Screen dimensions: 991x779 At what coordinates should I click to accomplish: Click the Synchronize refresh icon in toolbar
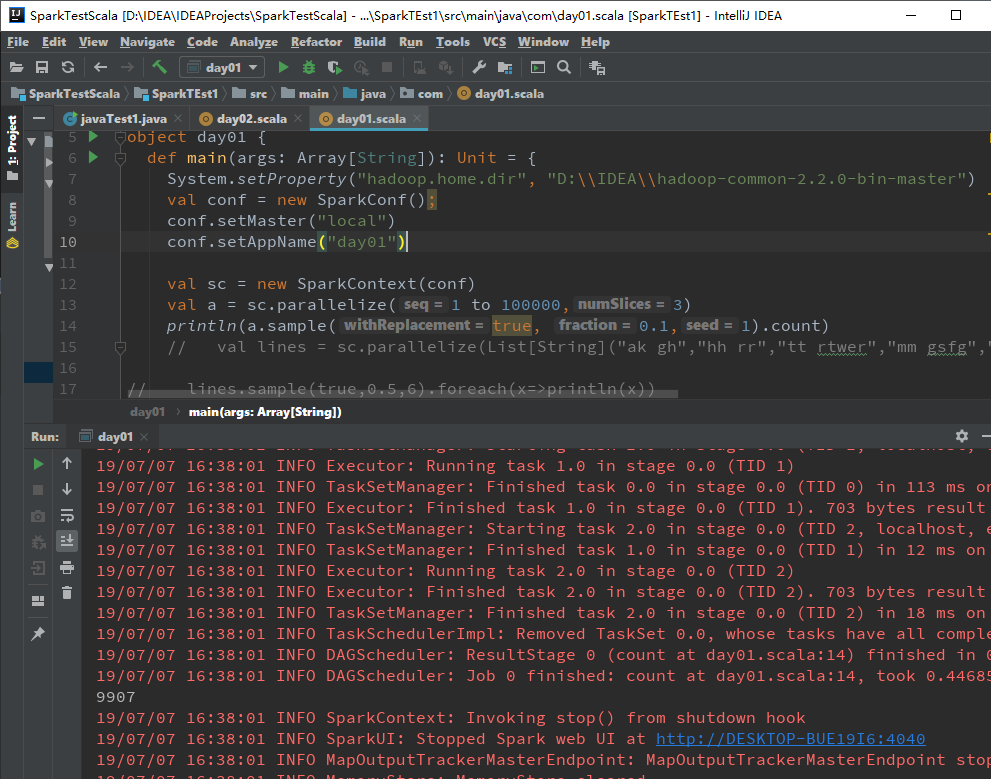[68, 68]
